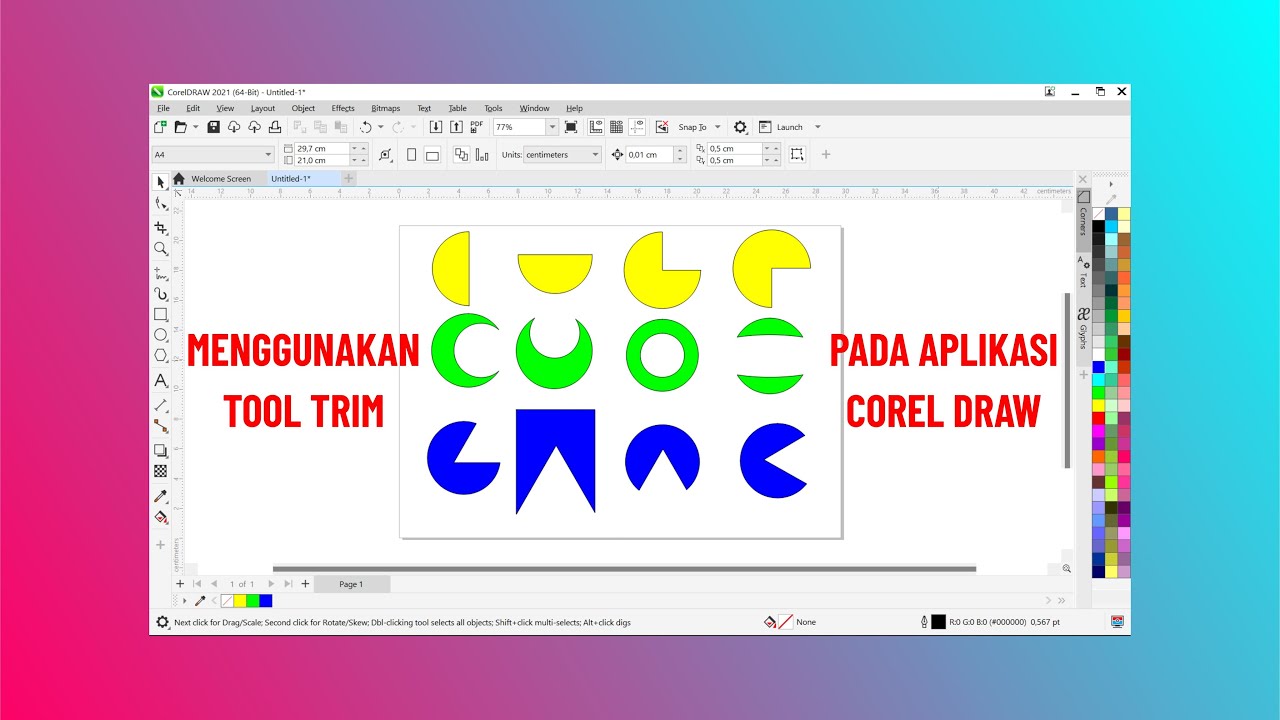Select the Connector tool
This screenshot has height=720, width=1280.
click(160, 426)
